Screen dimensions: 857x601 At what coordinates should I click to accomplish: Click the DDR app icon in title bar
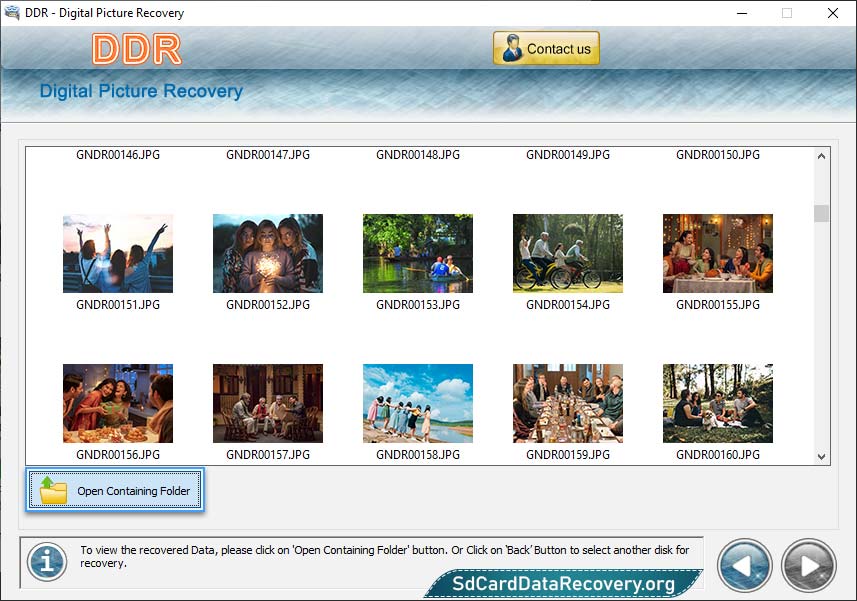click(x=13, y=13)
